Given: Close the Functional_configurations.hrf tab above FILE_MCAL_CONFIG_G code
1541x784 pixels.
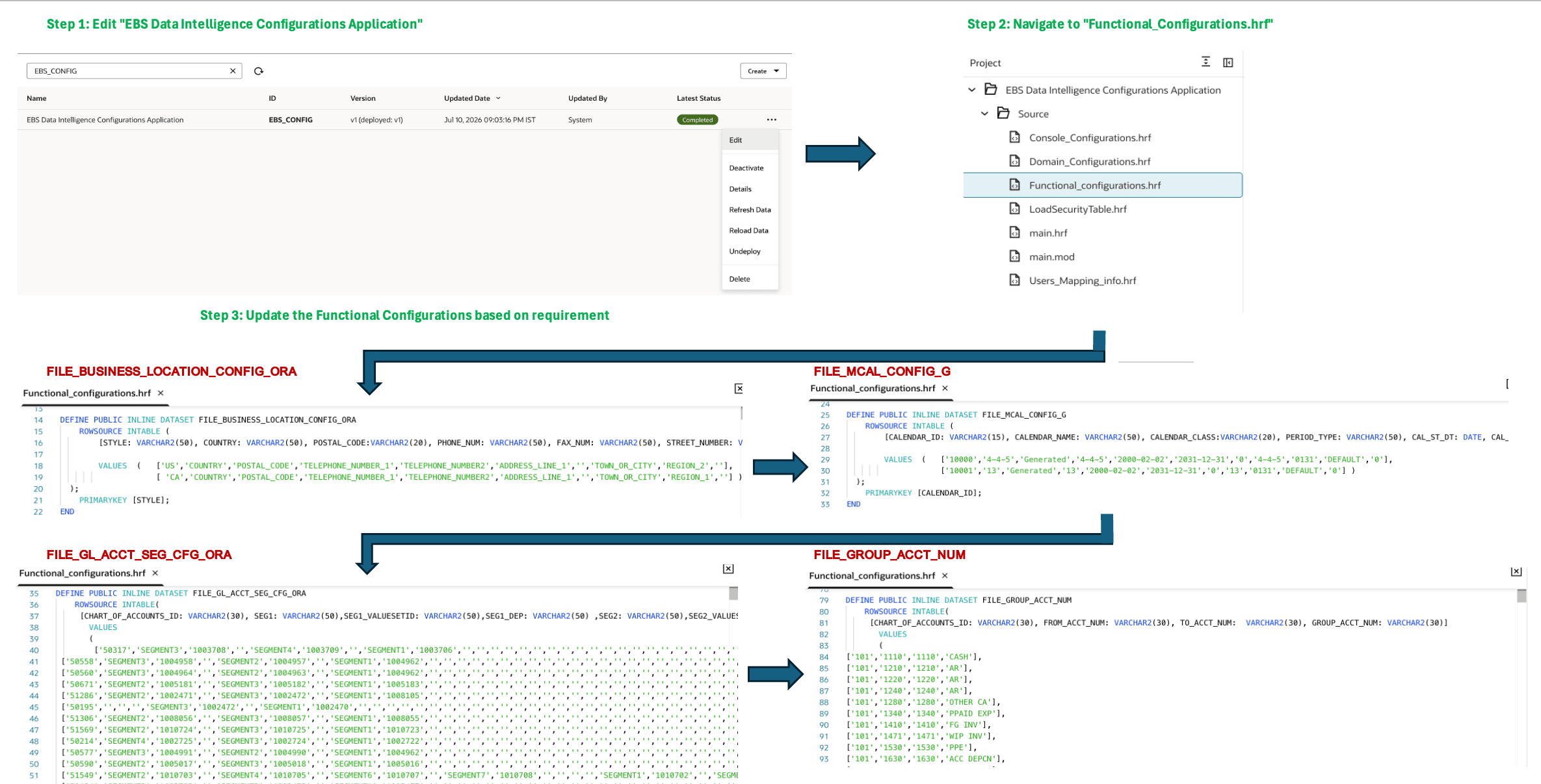Looking at the screenshot, I should (945, 388).
